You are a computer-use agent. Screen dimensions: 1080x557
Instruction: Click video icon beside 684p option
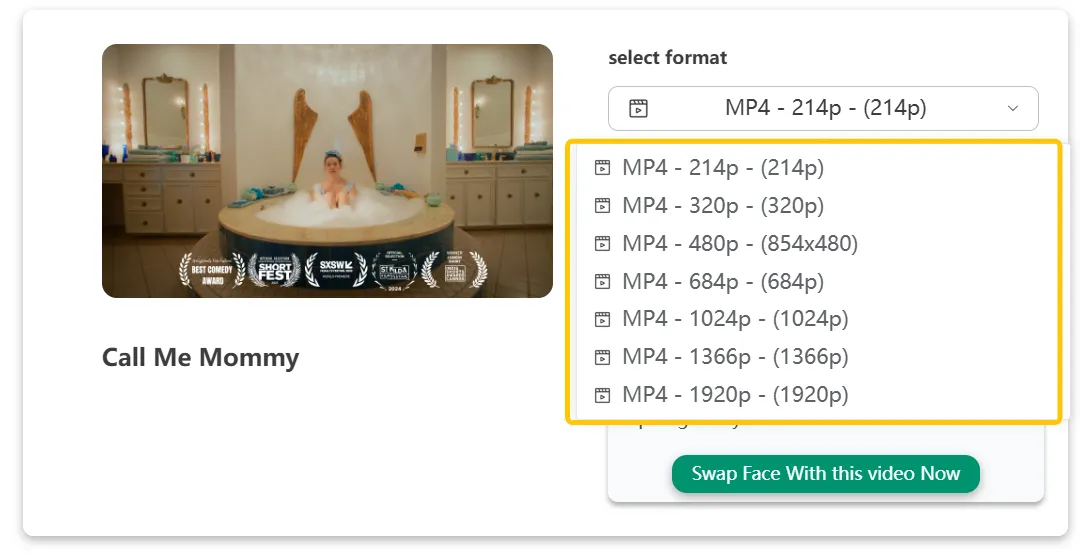[603, 282]
